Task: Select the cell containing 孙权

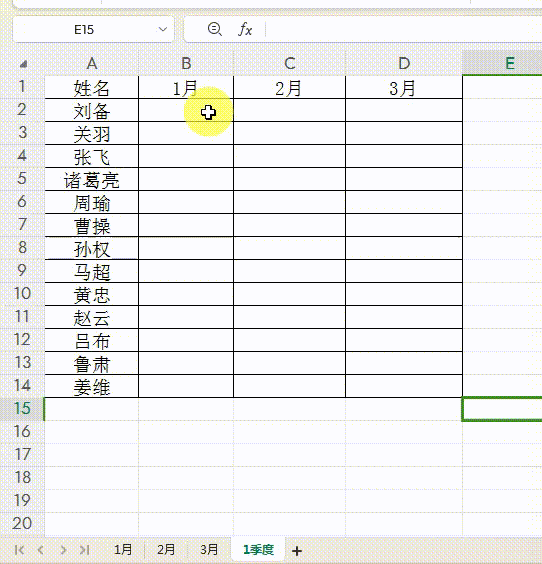Action: click(x=92, y=248)
